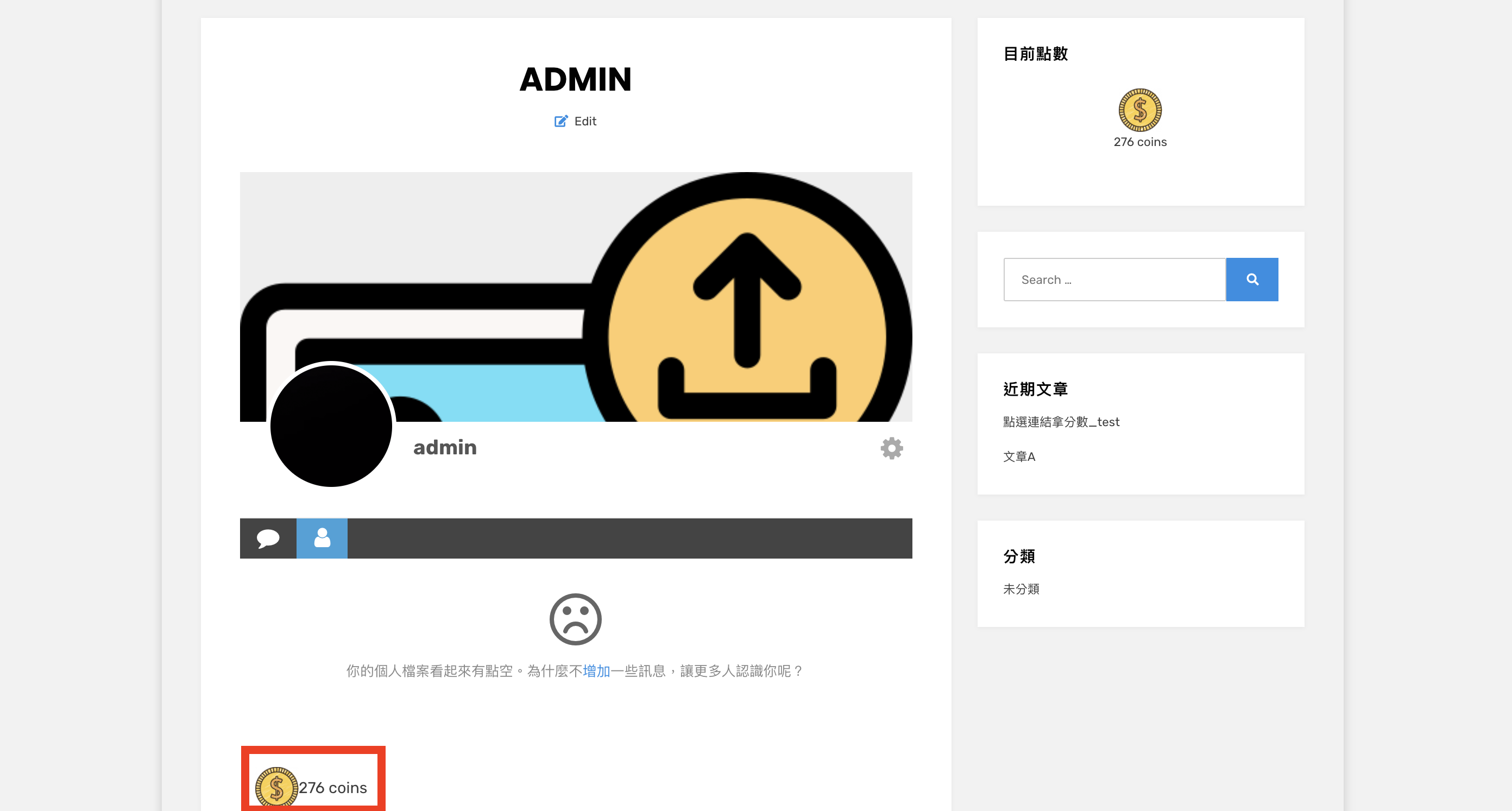
Task: Click the admin round avatar
Action: point(331,426)
